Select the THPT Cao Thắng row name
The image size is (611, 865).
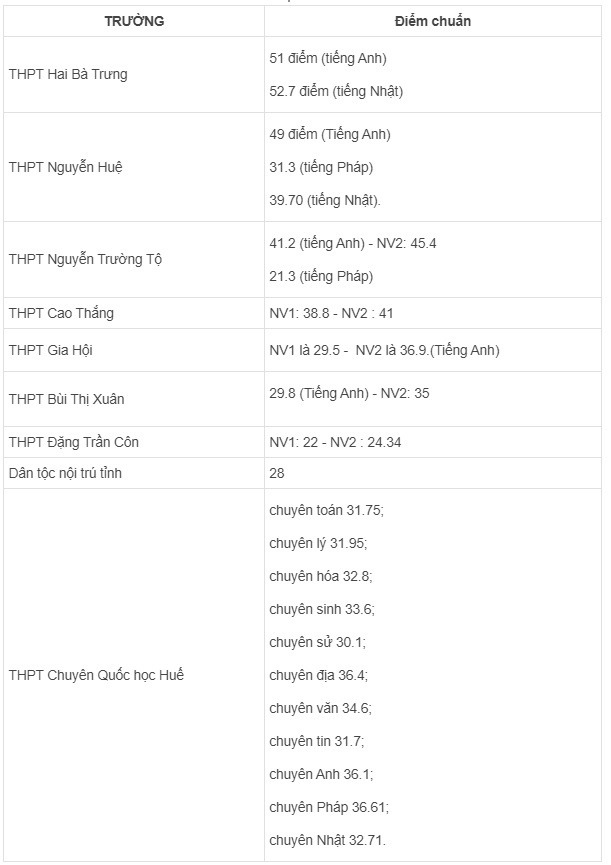(x=61, y=313)
